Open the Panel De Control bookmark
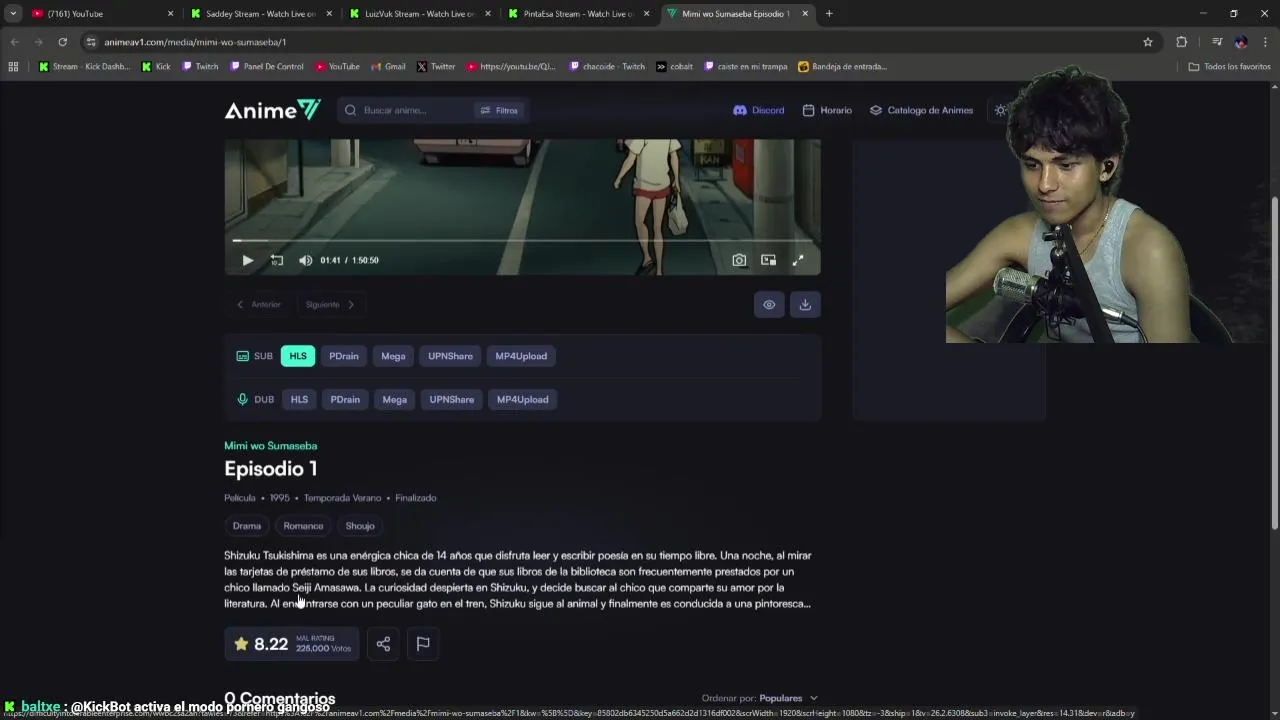1280x720 pixels. (x=266, y=67)
